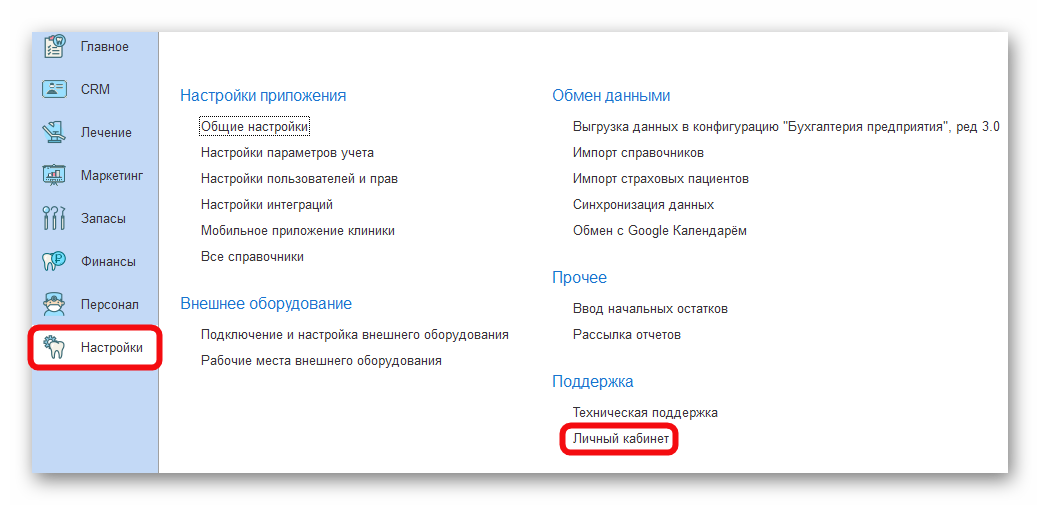Click the Прочее heading
1040x505 pixels.
[580, 277]
